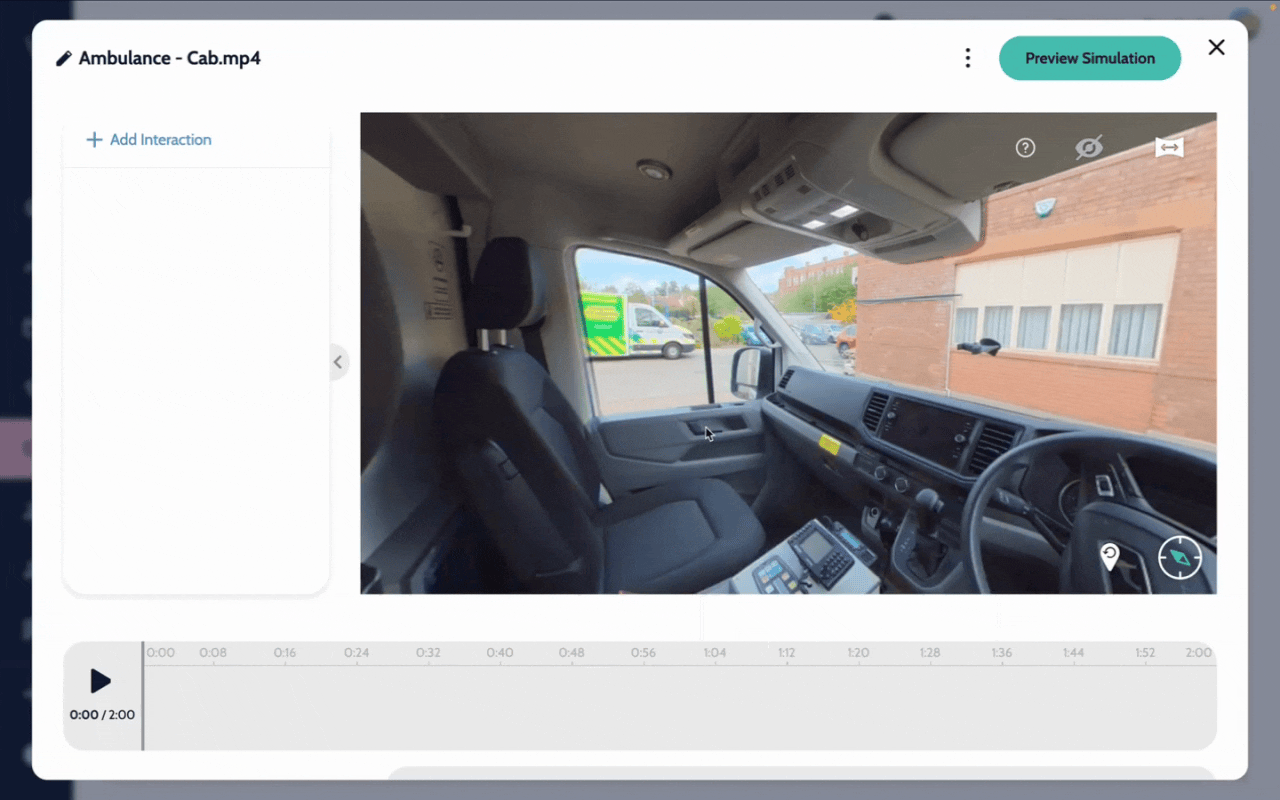Select the 0:48 mark on the timeline
Screen dimensions: 1280x800
click(572, 653)
